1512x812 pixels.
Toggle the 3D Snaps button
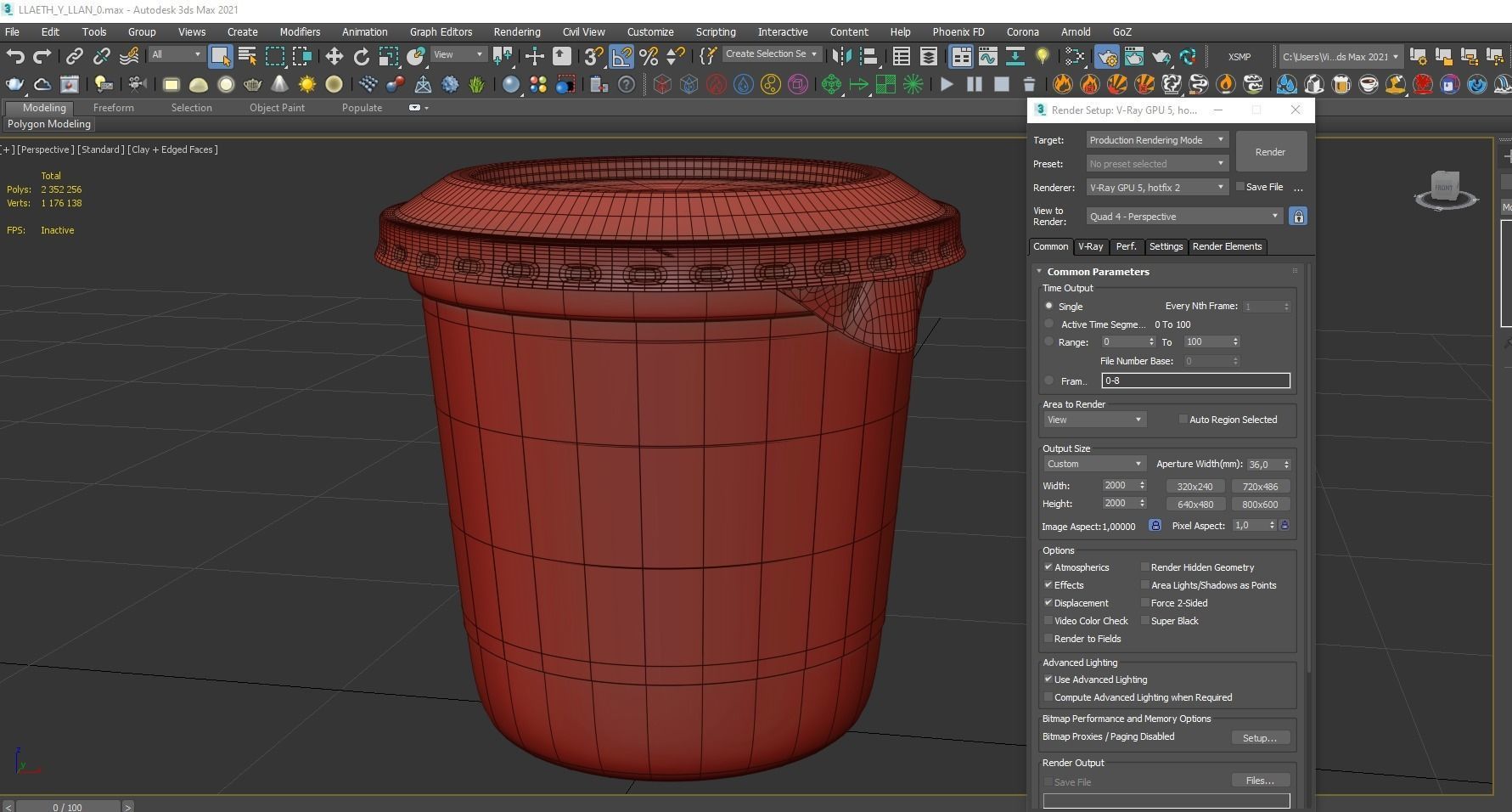(x=594, y=56)
